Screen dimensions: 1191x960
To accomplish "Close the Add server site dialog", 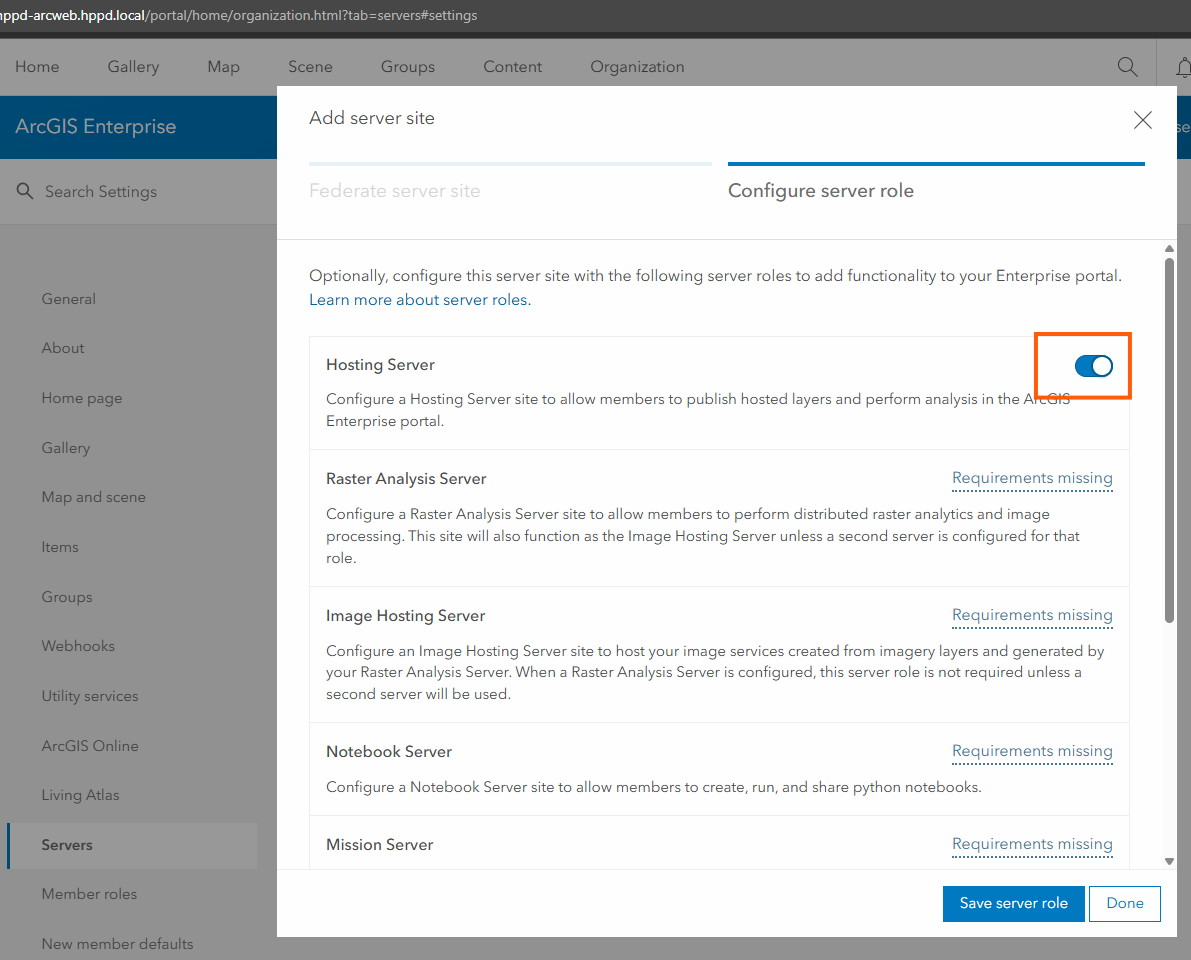I will (x=1142, y=121).
